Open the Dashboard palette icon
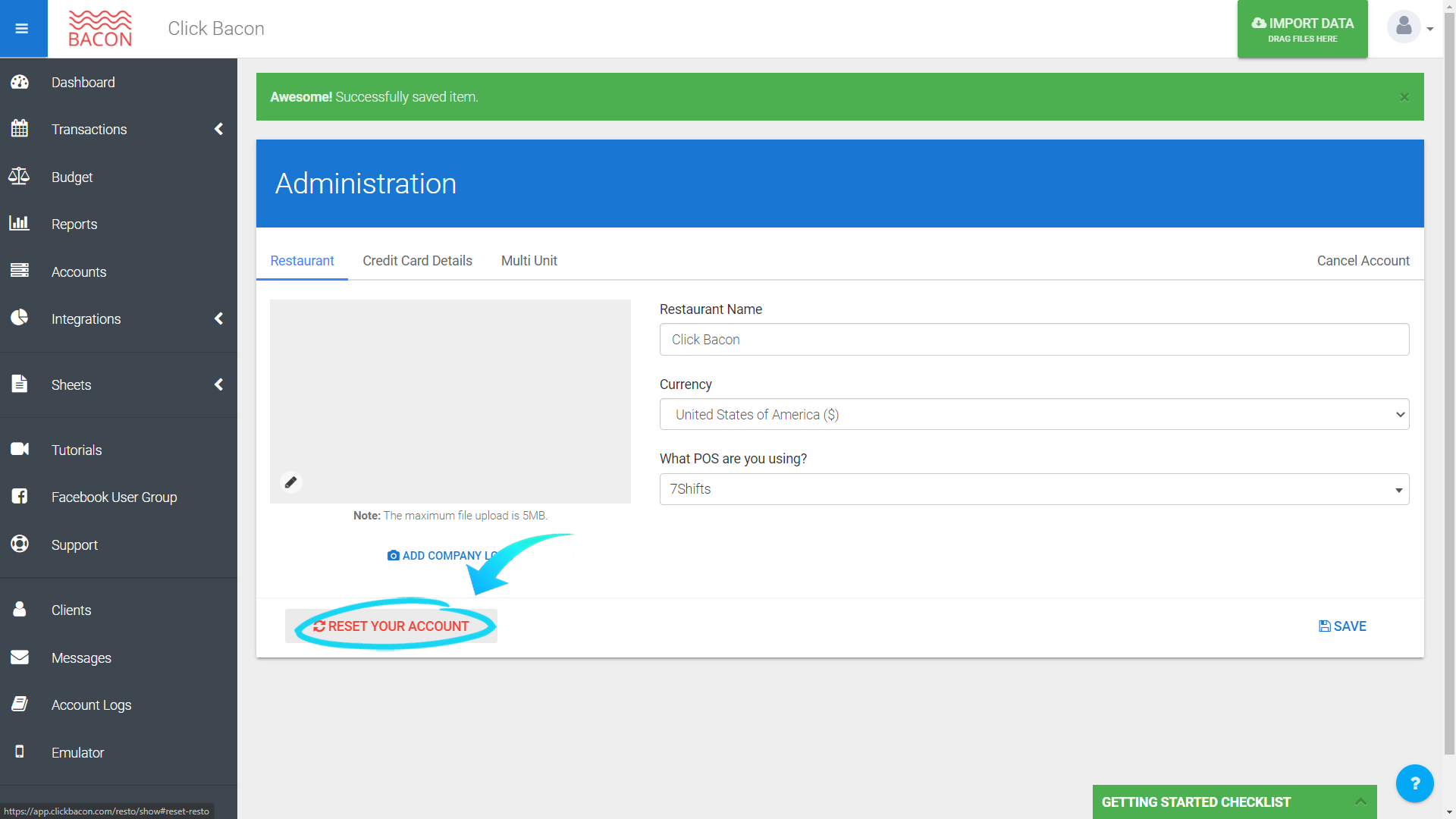The image size is (1456, 819). click(x=20, y=82)
